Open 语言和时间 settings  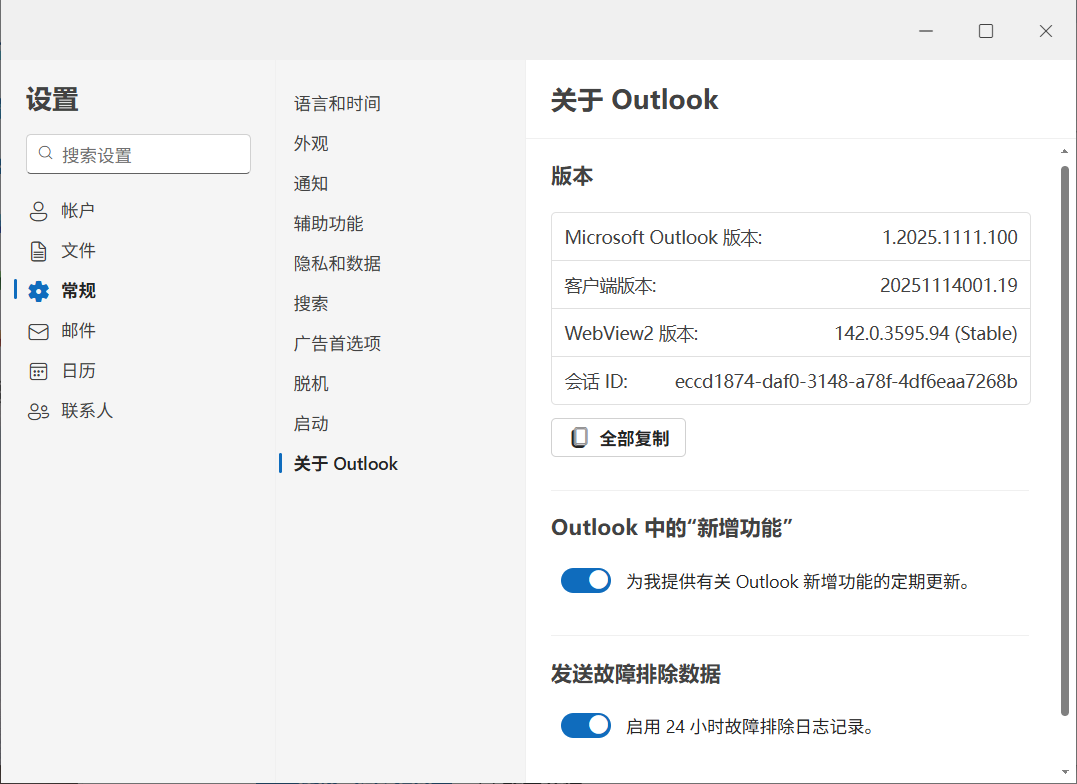click(x=337, y=104)
